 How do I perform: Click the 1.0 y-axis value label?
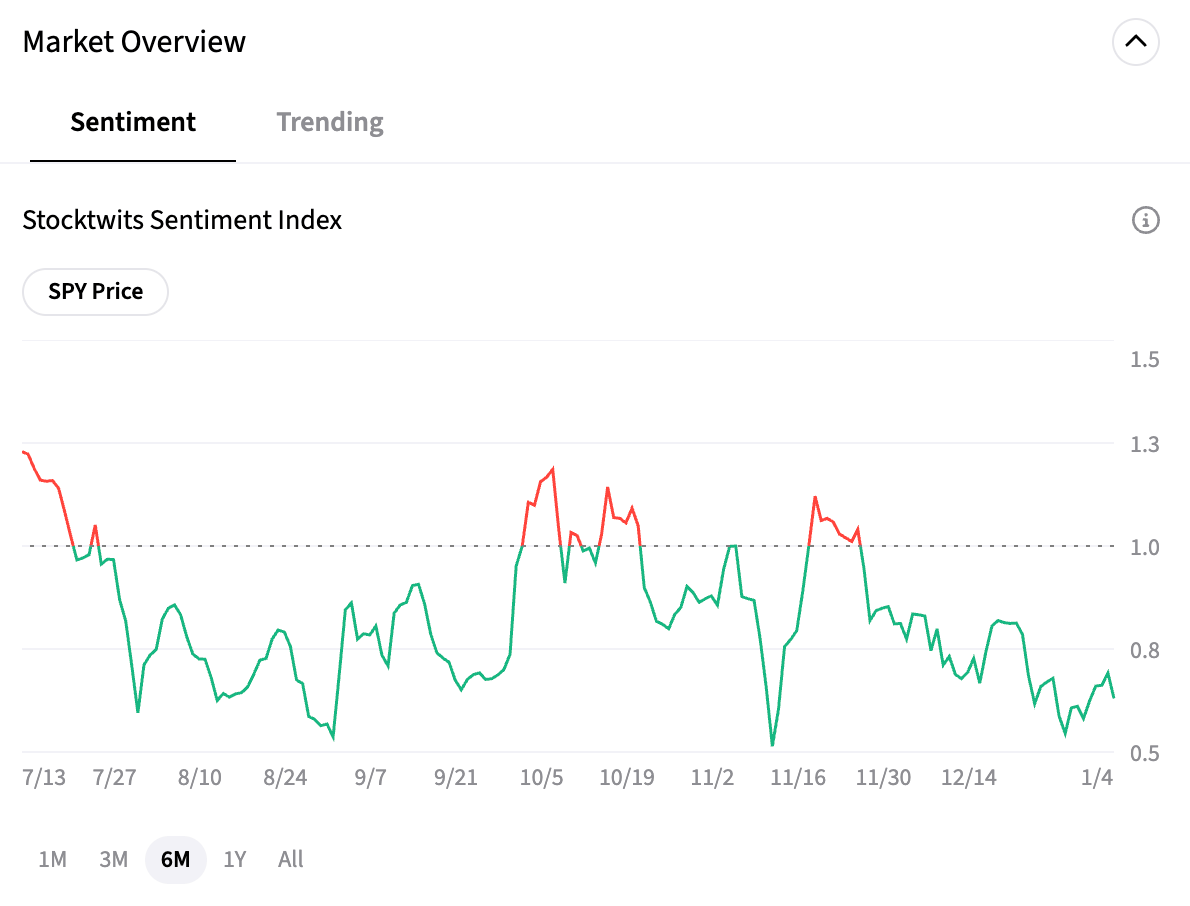click(1145, 547)
